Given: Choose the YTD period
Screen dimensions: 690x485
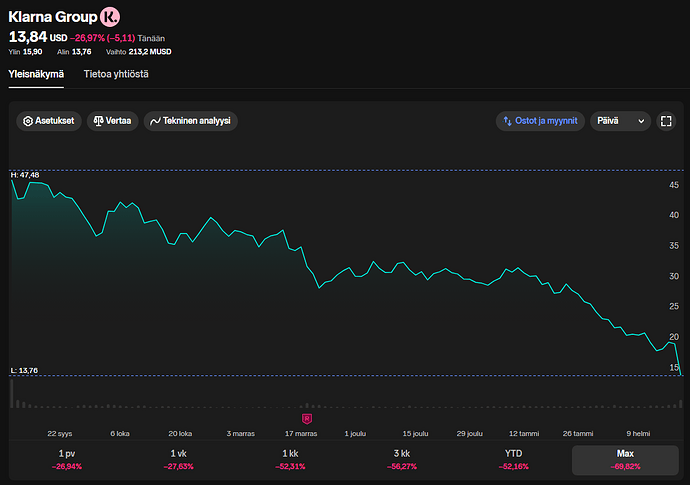Looking at the screenshot, I should click(514, 459).
